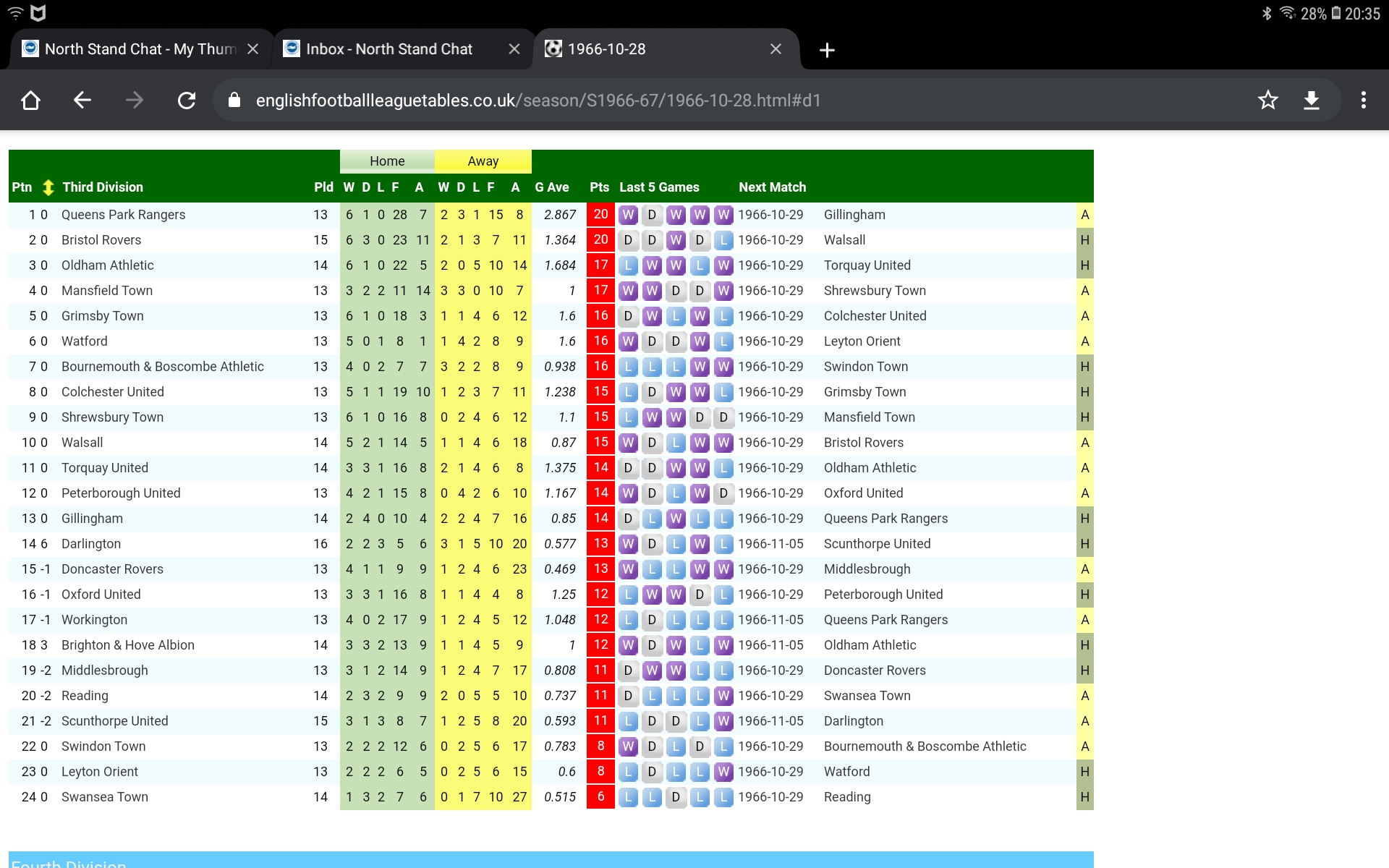Close the 1966-10-28 tab
Image resolution: width=1389 pixels, height=868 pixels.
[x=776, y=49]
